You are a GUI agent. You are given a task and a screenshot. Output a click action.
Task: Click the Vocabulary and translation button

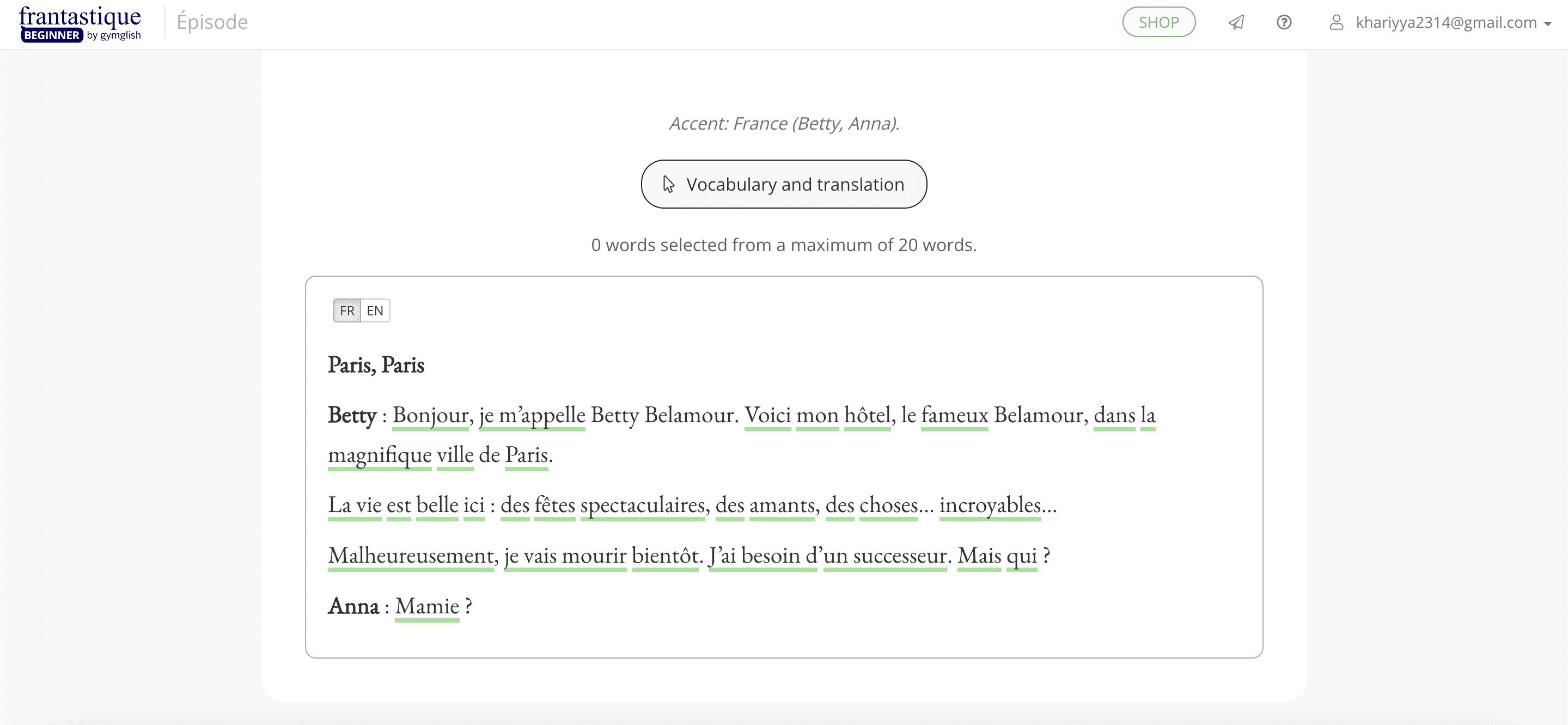click(x=783, y=185)
